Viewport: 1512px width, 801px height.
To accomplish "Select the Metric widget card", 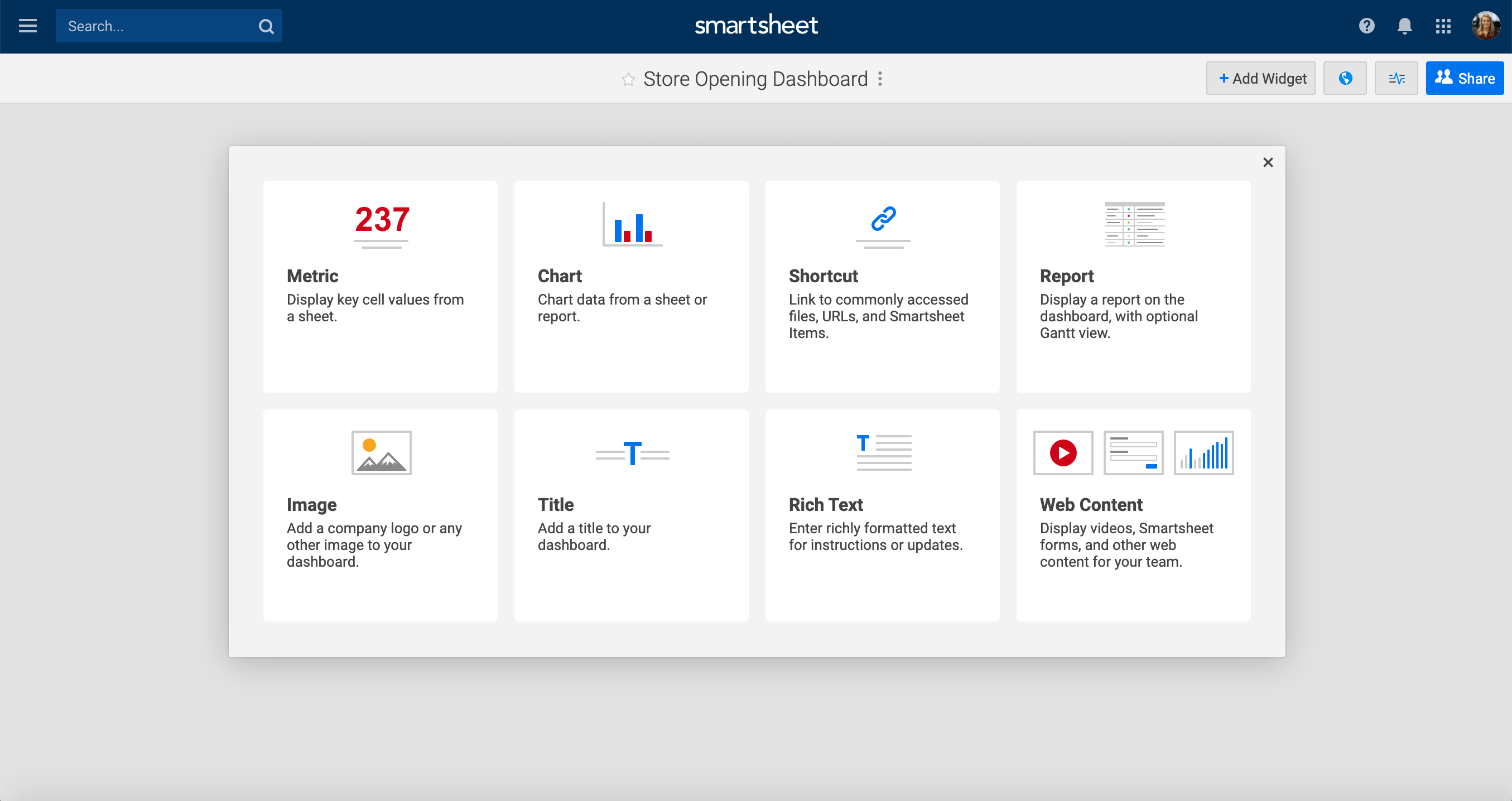I will (x=381, y=286).
